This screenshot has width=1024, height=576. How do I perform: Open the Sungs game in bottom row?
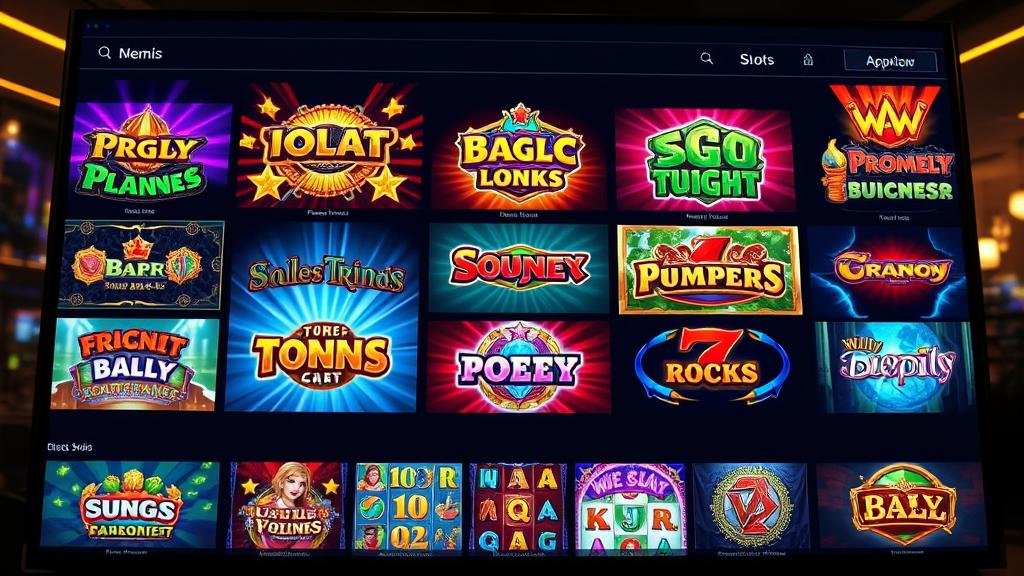(129, 504)
